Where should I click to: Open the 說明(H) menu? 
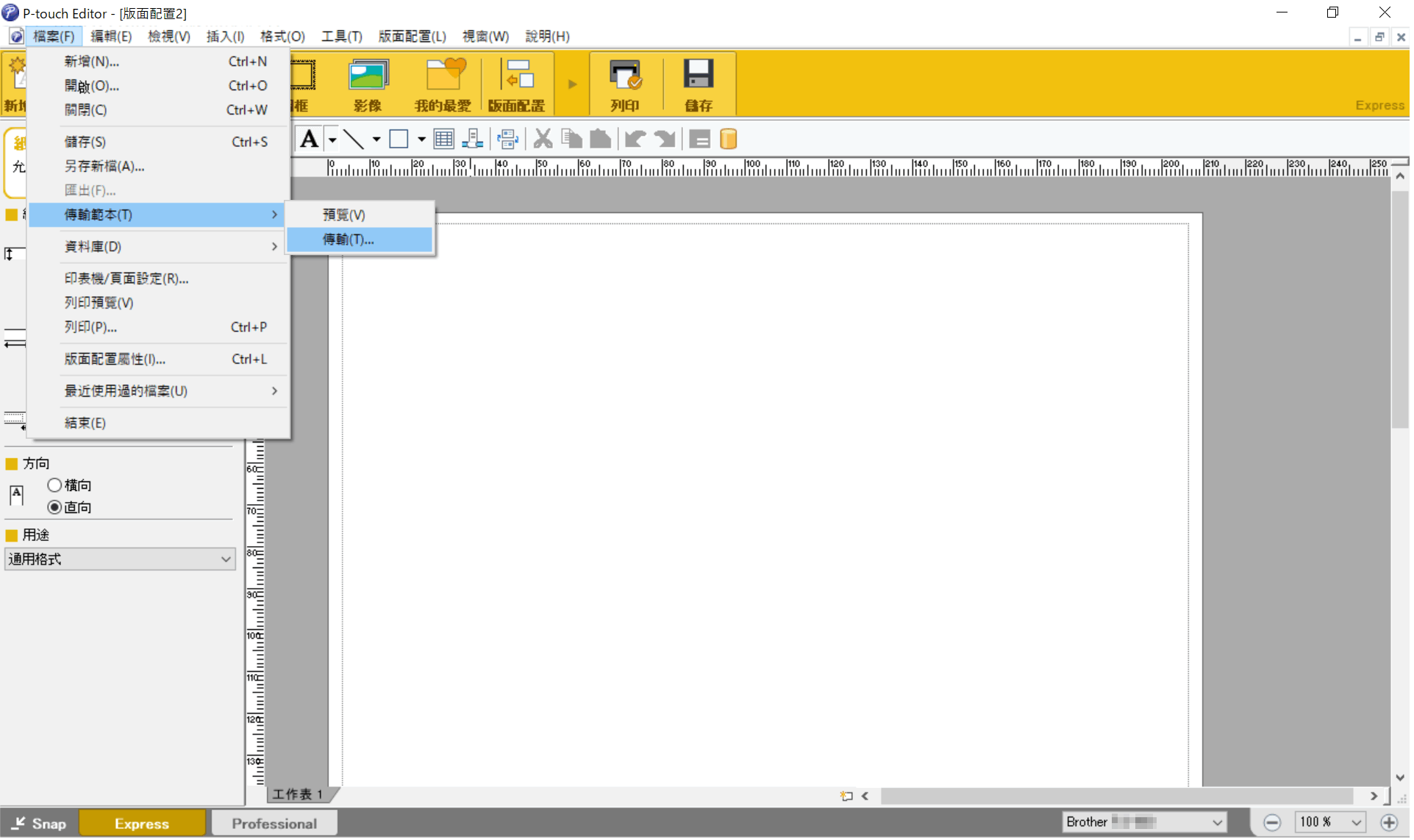click(548, 36)
